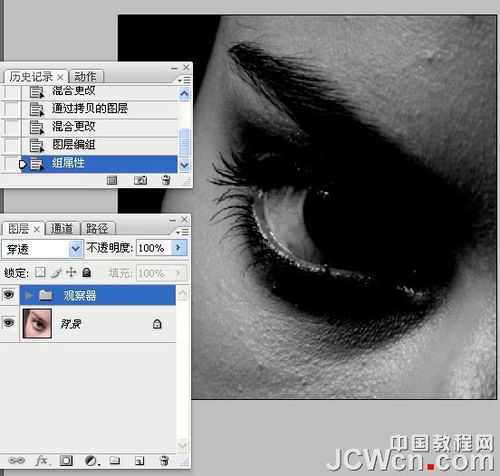Hide the 背景 layer
The height and width of the screenshot is (476, 500).
(9, 323)
